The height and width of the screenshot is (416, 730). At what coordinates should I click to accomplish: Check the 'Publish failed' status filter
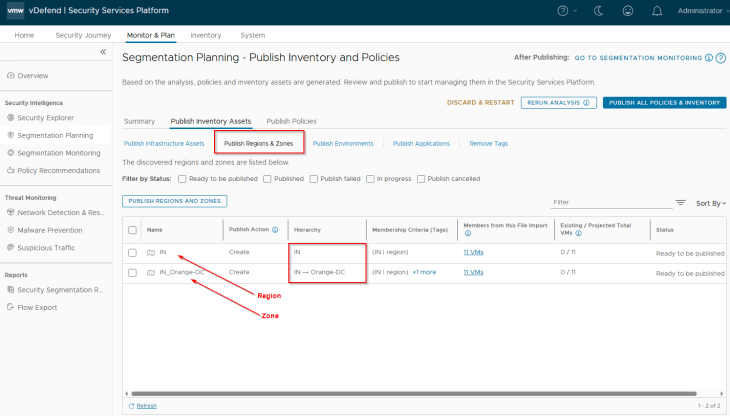pyautogui.click(x=313, y=179)
